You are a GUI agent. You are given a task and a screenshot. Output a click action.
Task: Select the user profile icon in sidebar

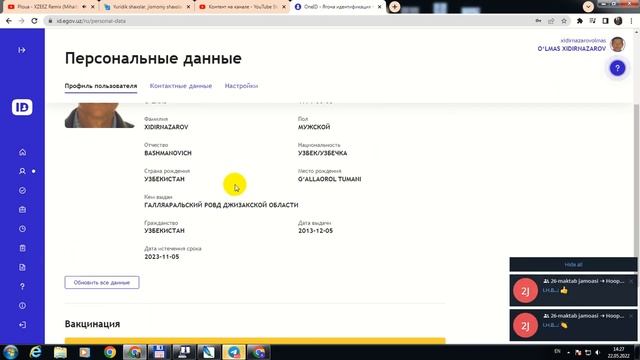22,171
